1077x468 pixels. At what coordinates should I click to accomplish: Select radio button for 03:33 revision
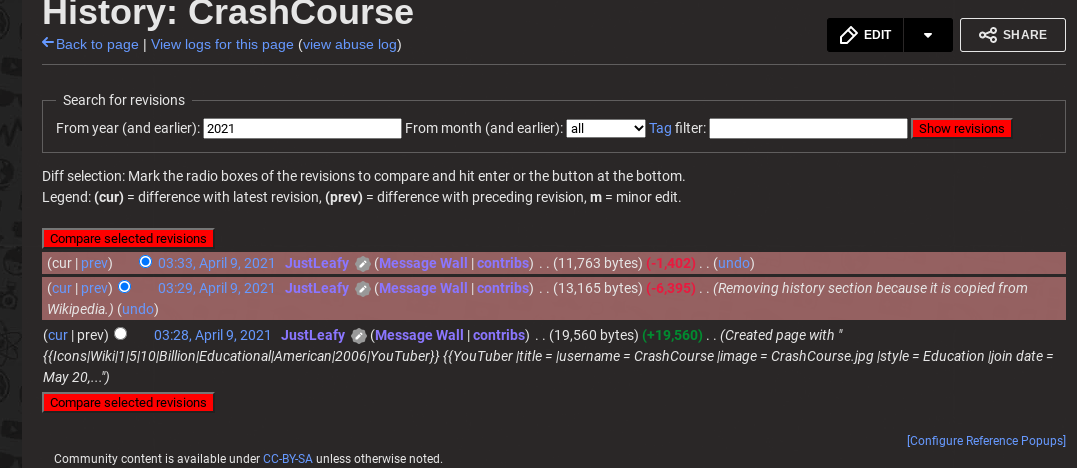(145, 262)
